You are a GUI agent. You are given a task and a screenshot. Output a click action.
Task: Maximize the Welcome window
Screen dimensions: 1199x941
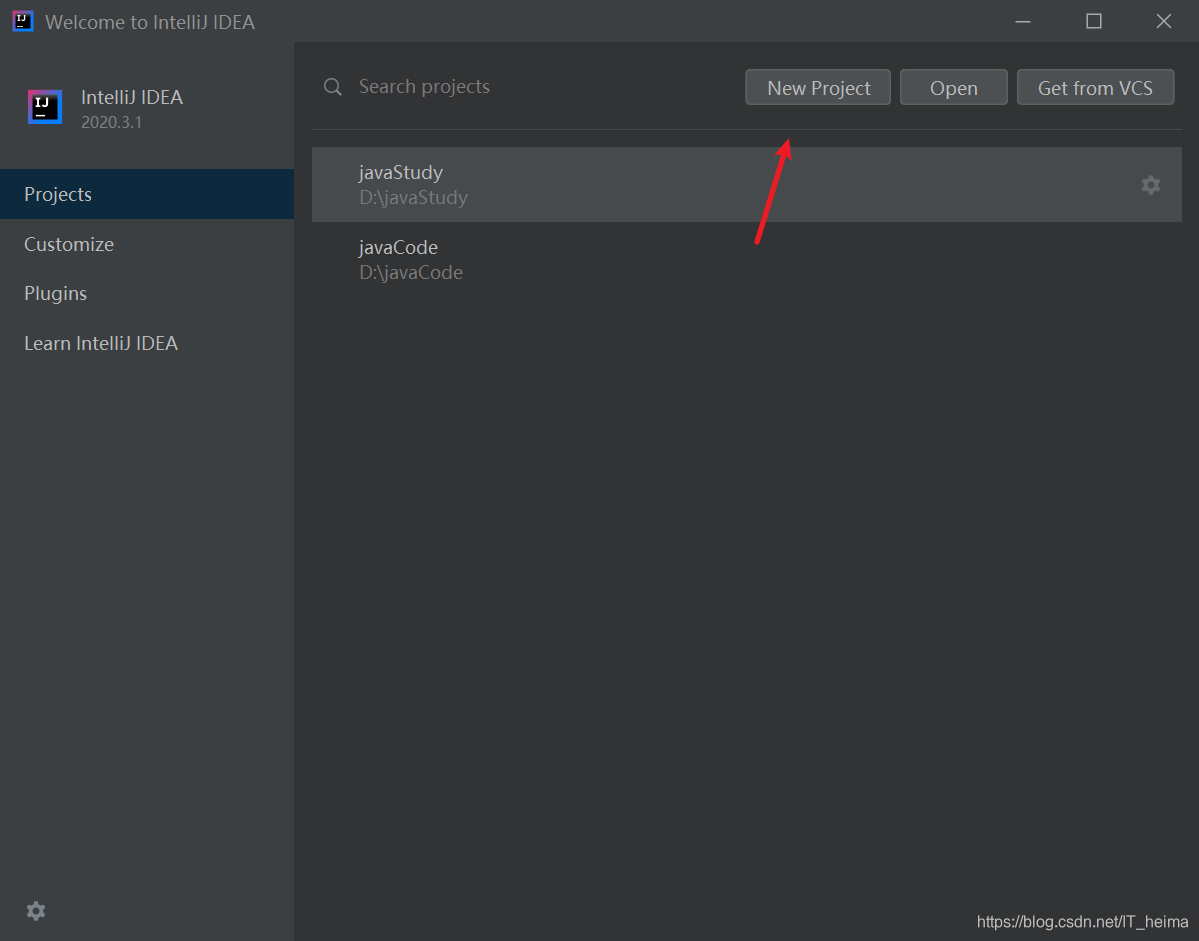point(1093,21)
